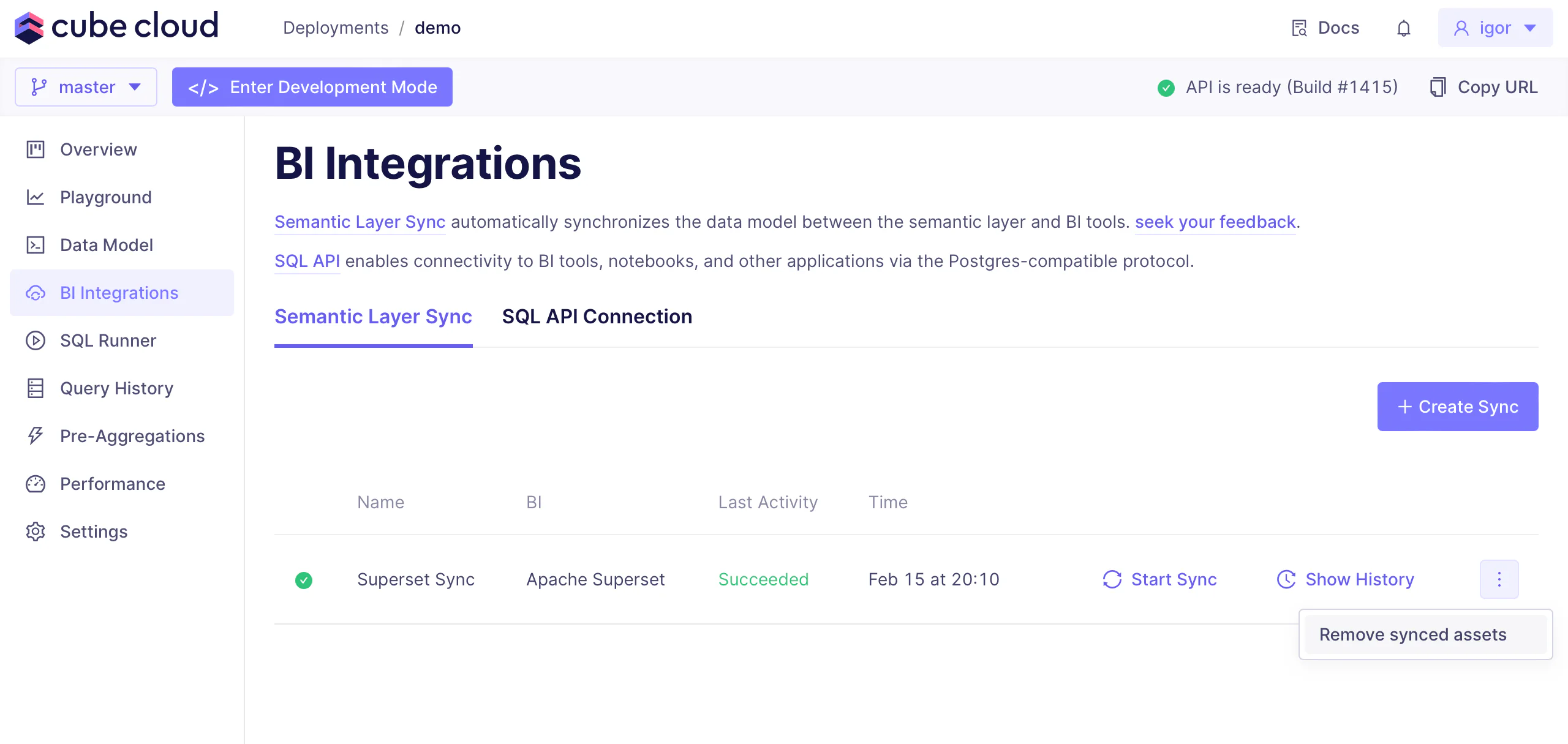Image resolution: width=1568 pixels, height=744 pixels.
Task: Open the igor user menu
Action: click(1494, 28)
